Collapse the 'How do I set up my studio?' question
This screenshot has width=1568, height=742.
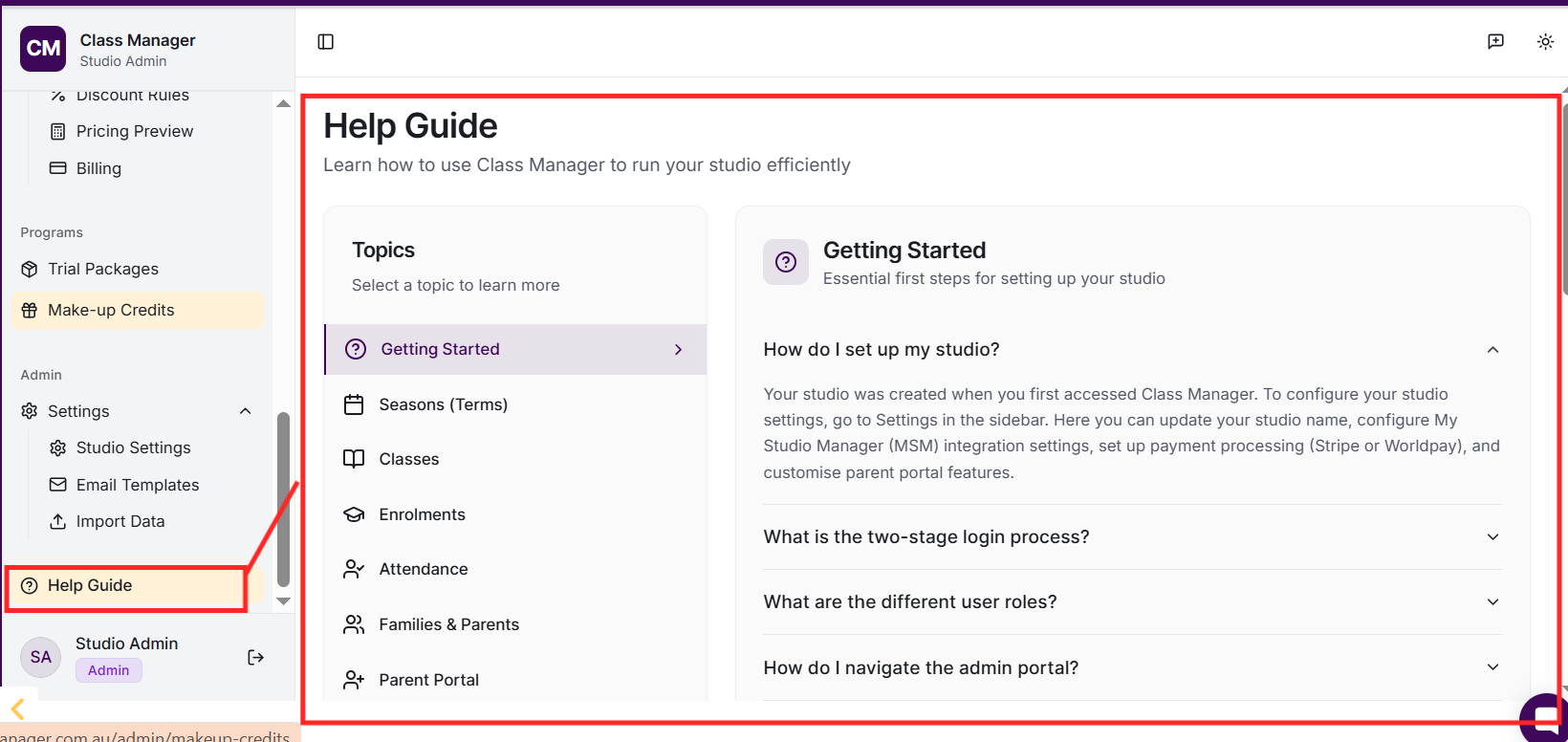[x=1492, y=350]
